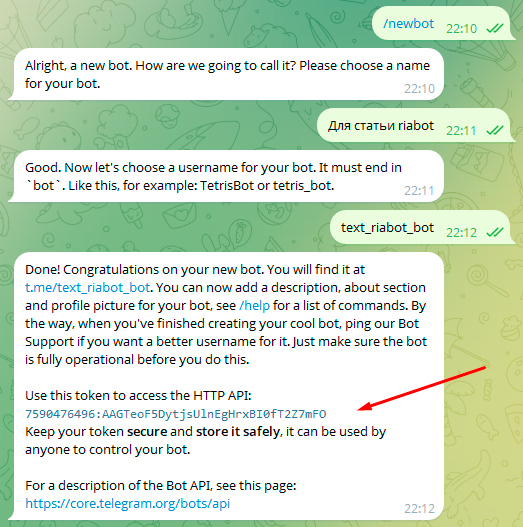Viewport: 523px width, 527px height.
Task: Click the 22:10 timestamp on /newbot message
Action: (461, 29)
